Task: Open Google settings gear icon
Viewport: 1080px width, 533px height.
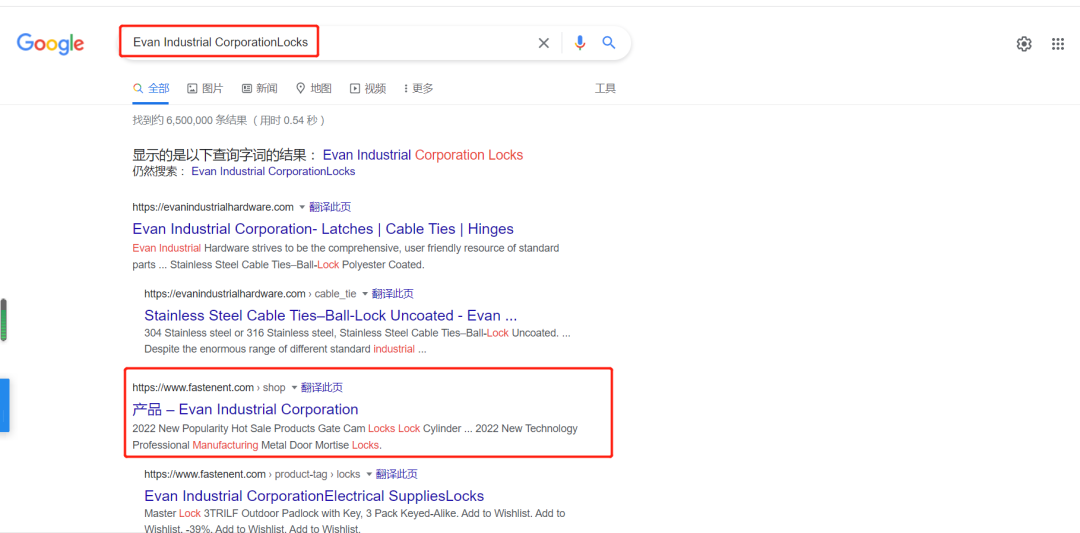Action: pos(1024,44)
